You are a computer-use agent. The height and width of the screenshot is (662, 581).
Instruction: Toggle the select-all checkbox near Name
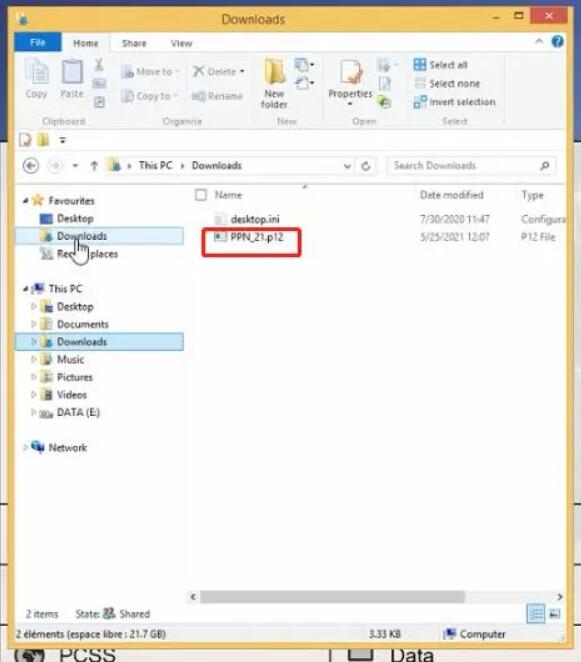click(x=201, y=195)
